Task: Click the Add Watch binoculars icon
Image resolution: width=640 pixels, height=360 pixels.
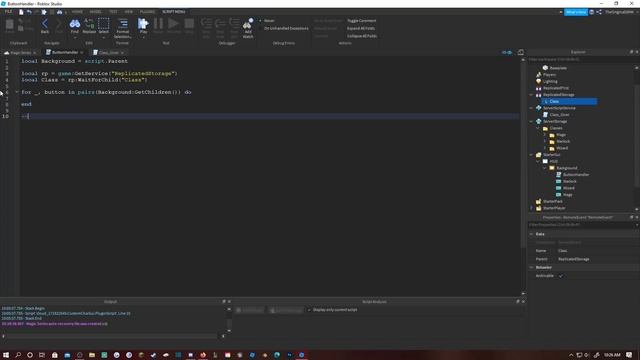Action: (x=248, y=24)
